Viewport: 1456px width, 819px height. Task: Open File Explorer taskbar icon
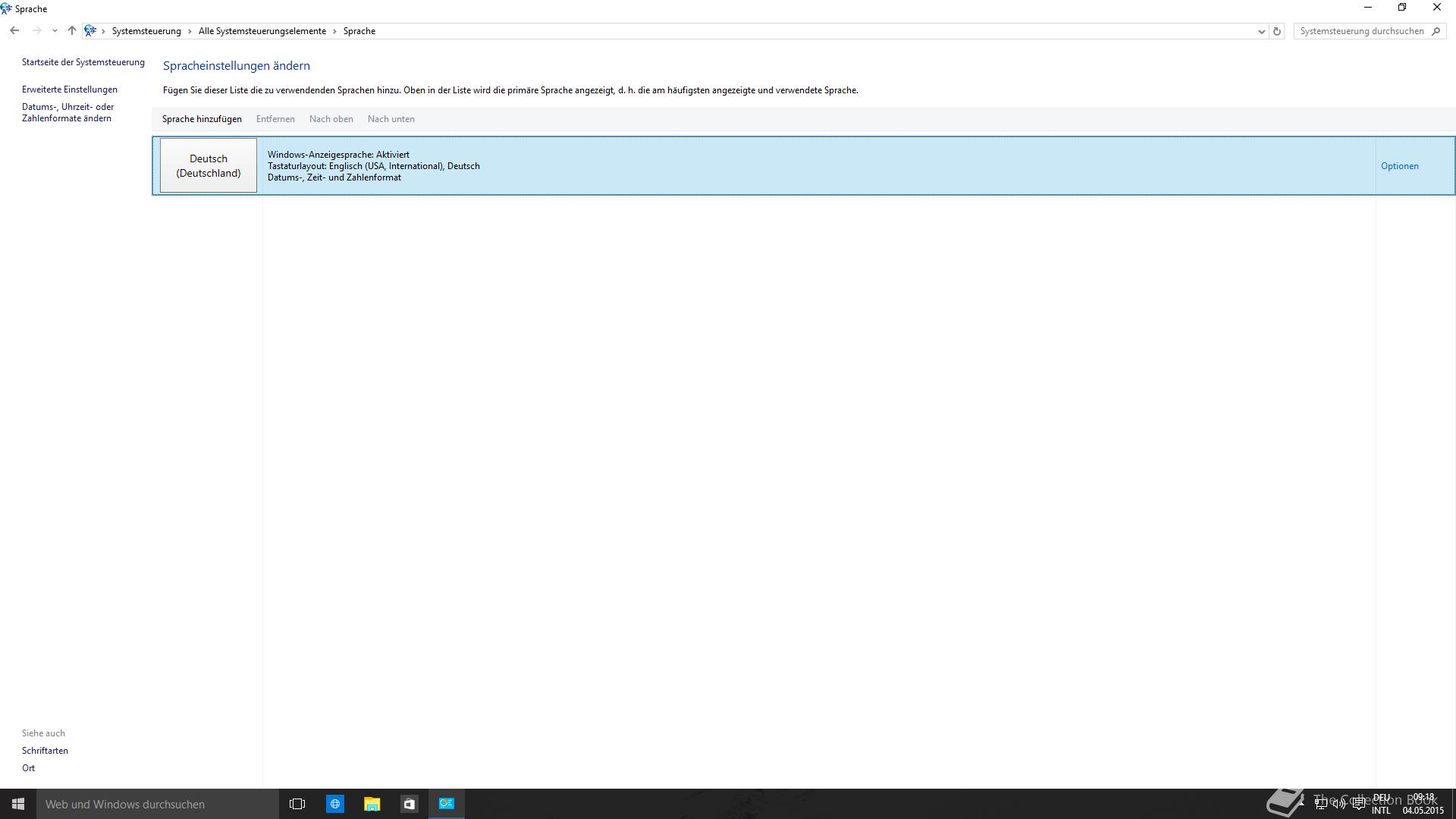point(372,804)
